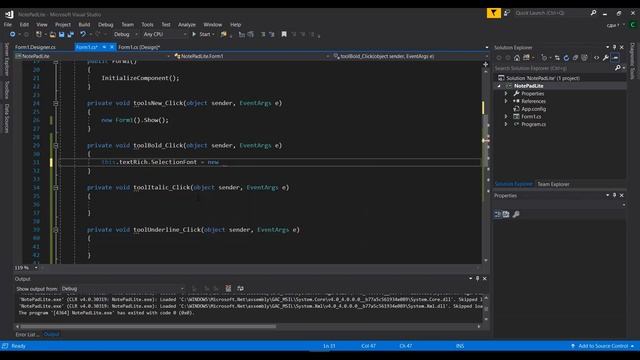The height and width of the screenshot is (360, 640).
Task: Click the Collapse All icon in Solution Explorer
Action: point(575,58)
